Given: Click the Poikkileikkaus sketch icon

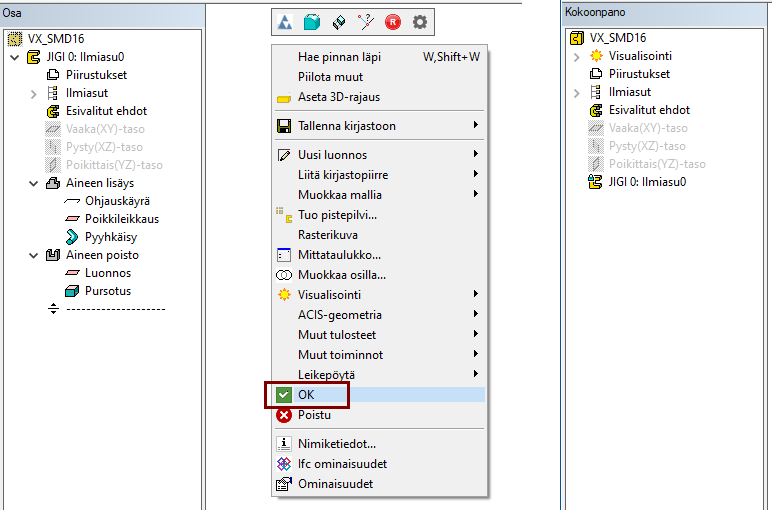Looking at the screenshot, I should coord(72,219).
